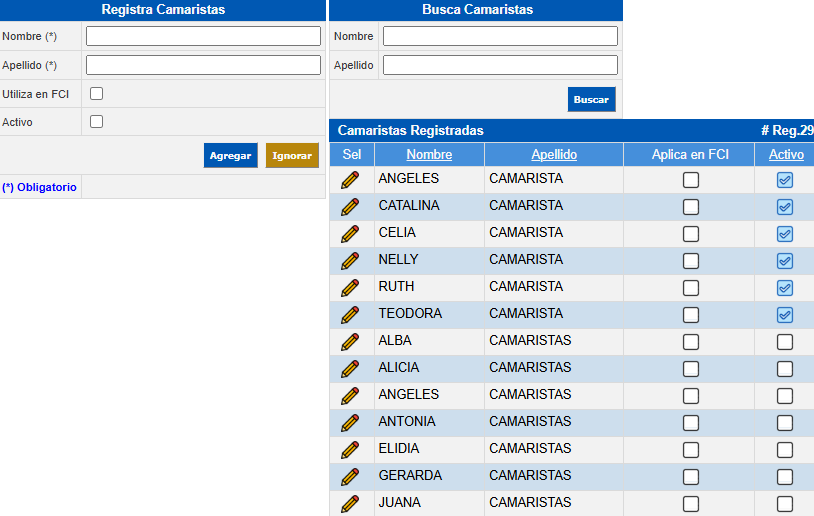This screenshot has height=516, width=814.
Task: Toggle Aplica en FCI for ALICIA
Action: (x=690, y=369)
